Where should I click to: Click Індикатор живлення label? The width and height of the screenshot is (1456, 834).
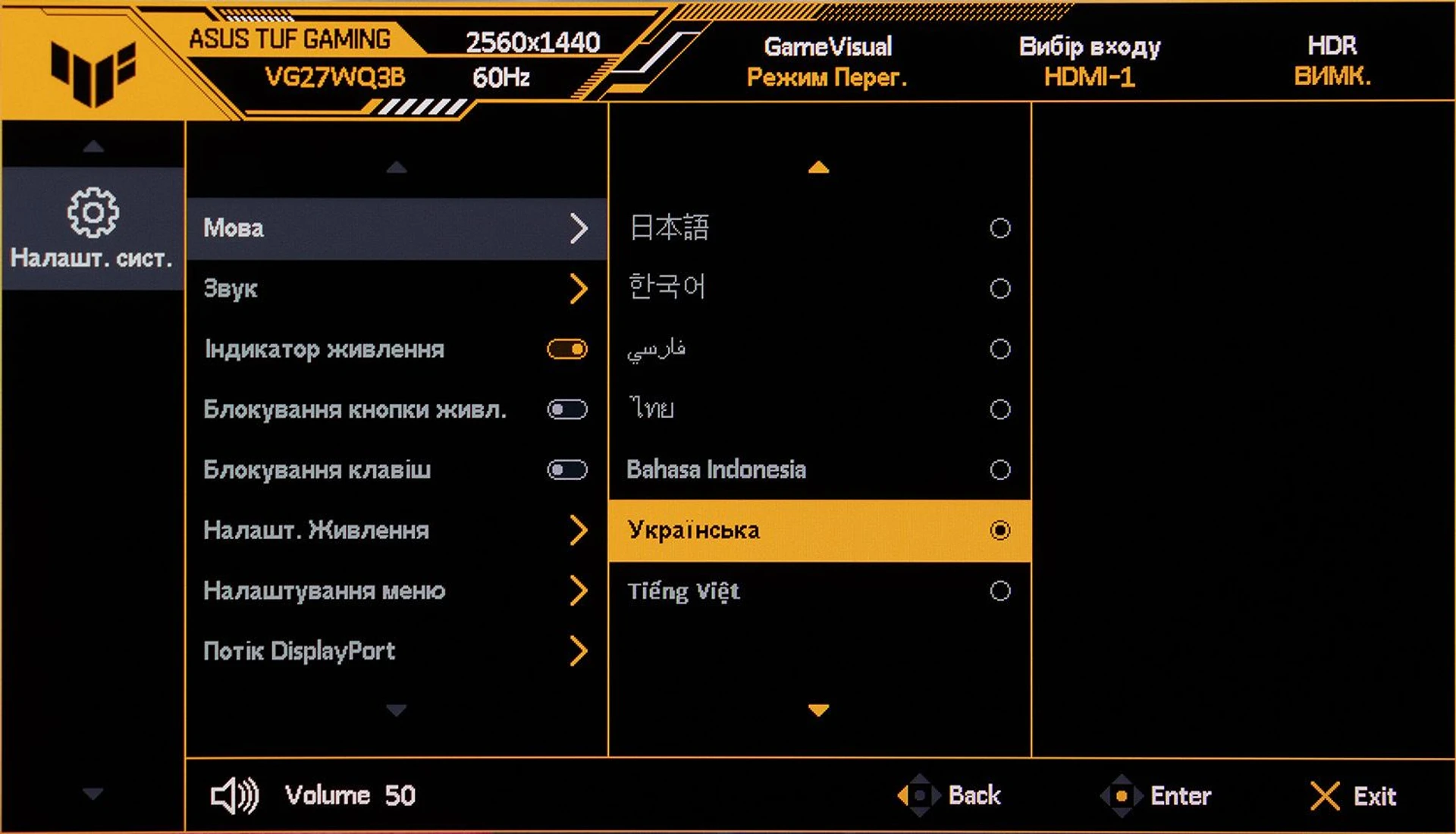click(x=324, y=349)
